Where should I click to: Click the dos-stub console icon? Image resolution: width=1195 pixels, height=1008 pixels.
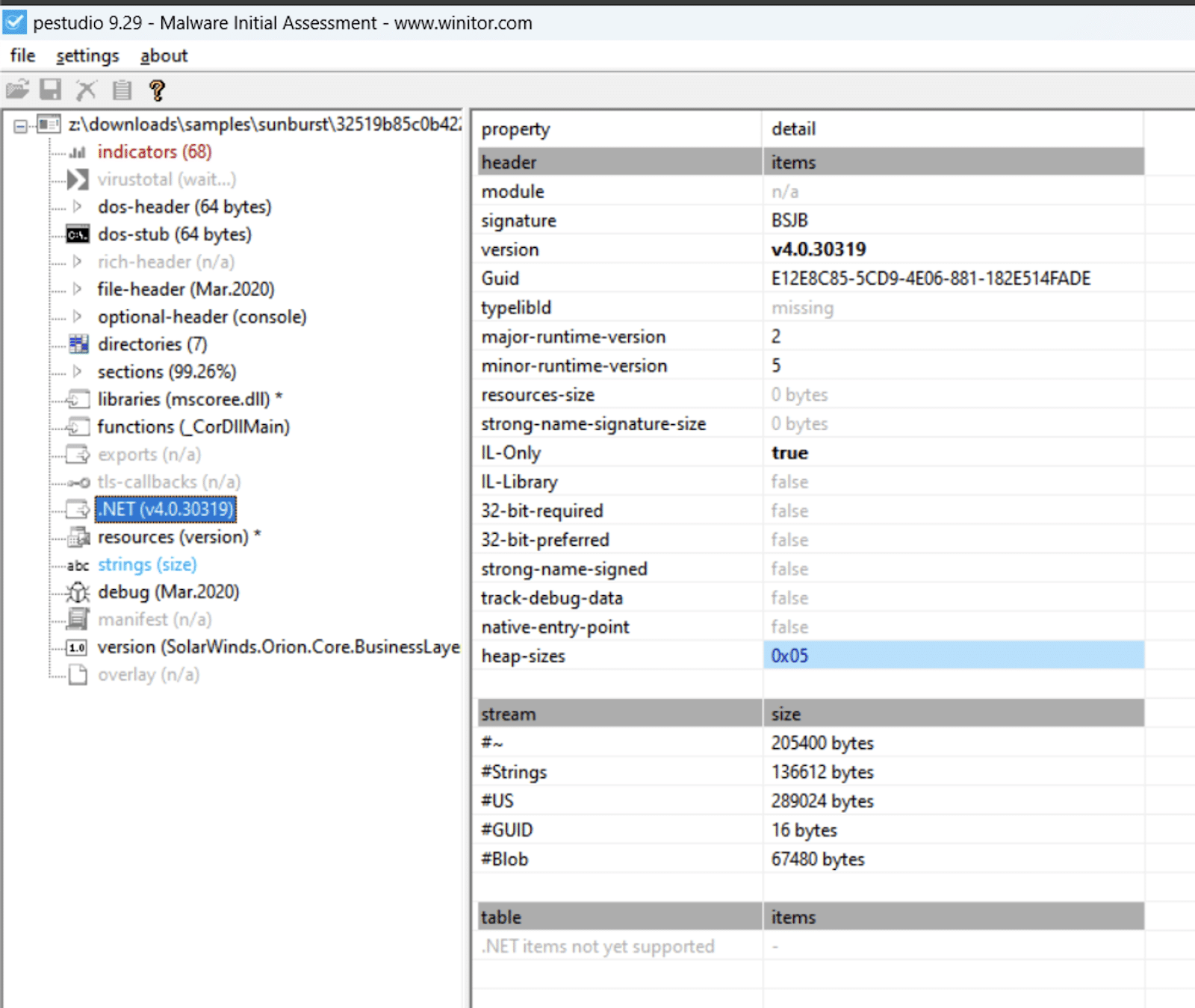[78, 234]
